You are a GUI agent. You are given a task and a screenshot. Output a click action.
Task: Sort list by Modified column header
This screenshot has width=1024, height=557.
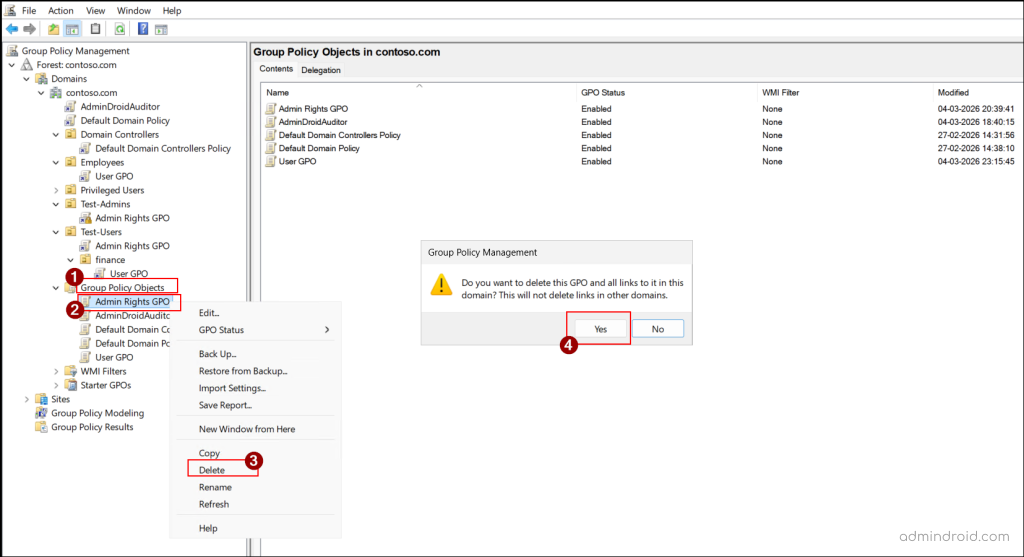pyautogui.click(x=978, y=93)
